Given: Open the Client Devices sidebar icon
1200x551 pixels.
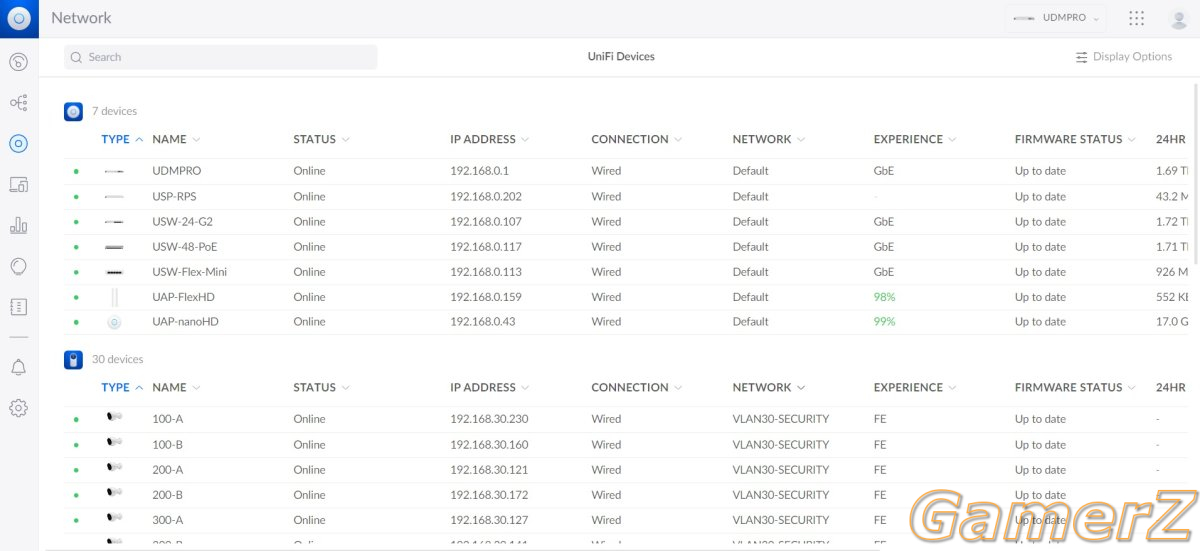Looking at the screenshot, I should (18, 184).
